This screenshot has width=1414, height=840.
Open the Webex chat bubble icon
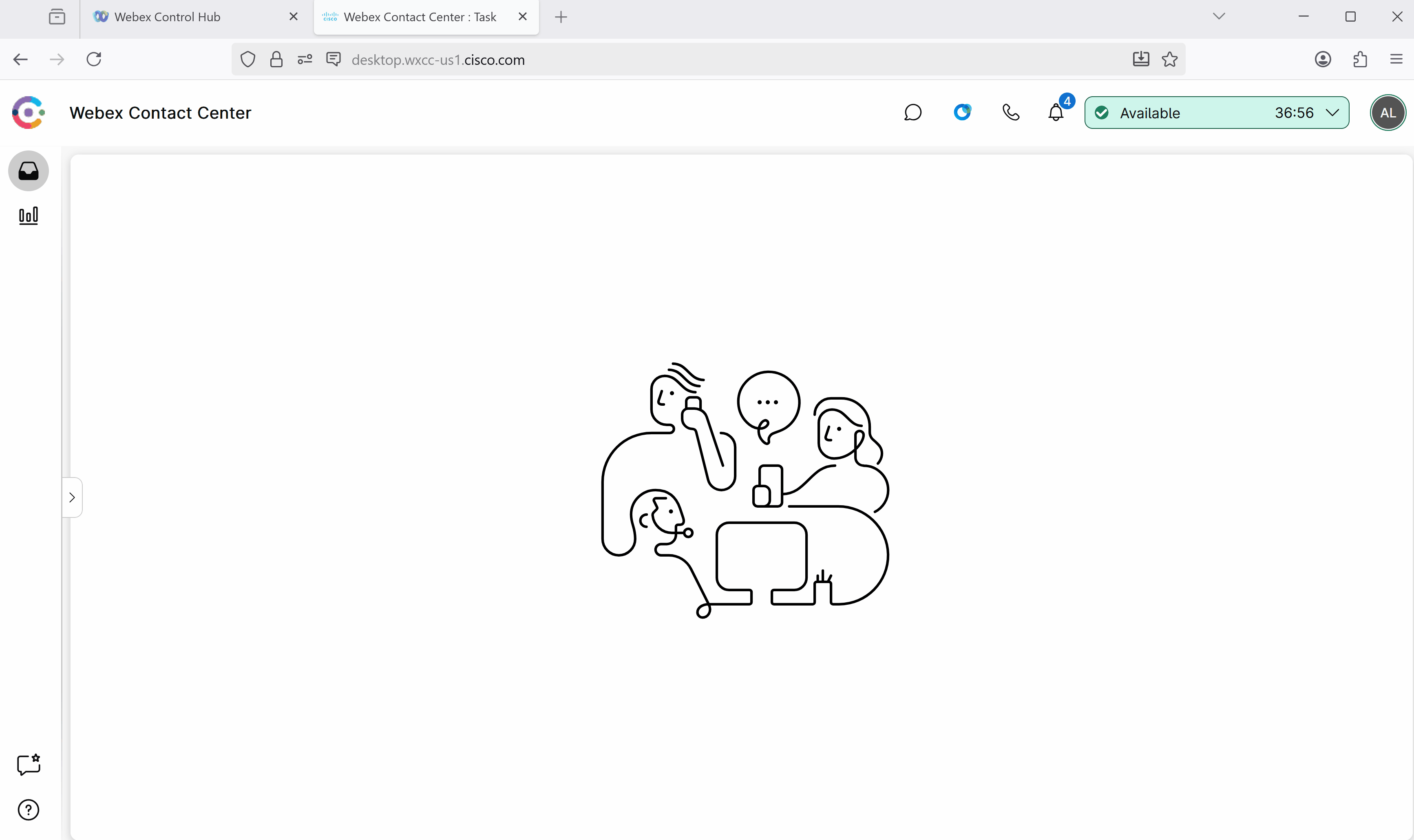pyautogui.click(x=912, y=113)
